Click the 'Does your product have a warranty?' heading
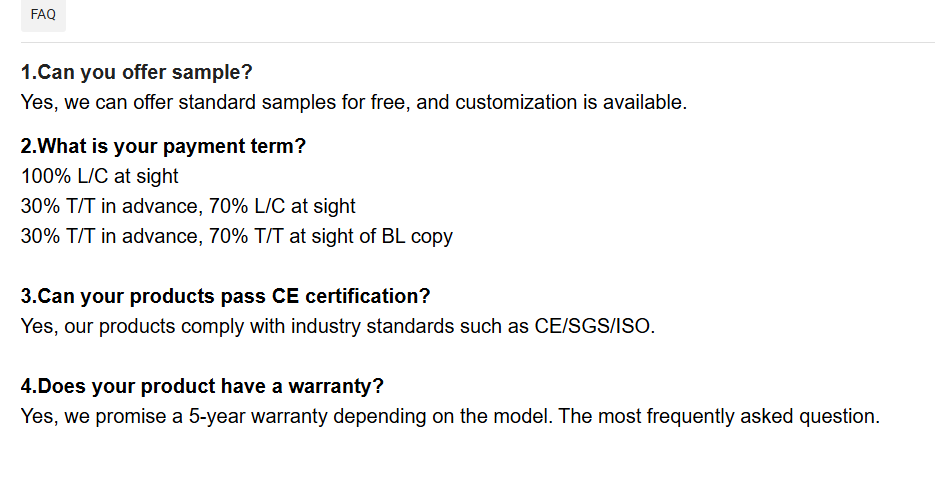 202,386
